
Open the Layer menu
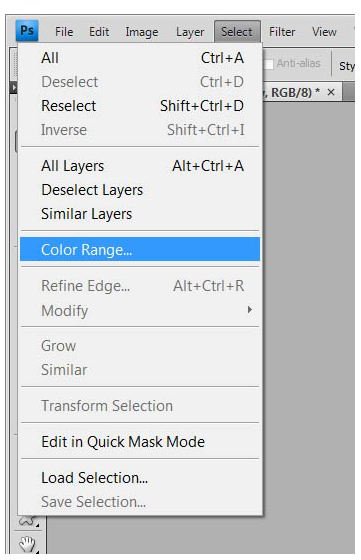point(190,32)
